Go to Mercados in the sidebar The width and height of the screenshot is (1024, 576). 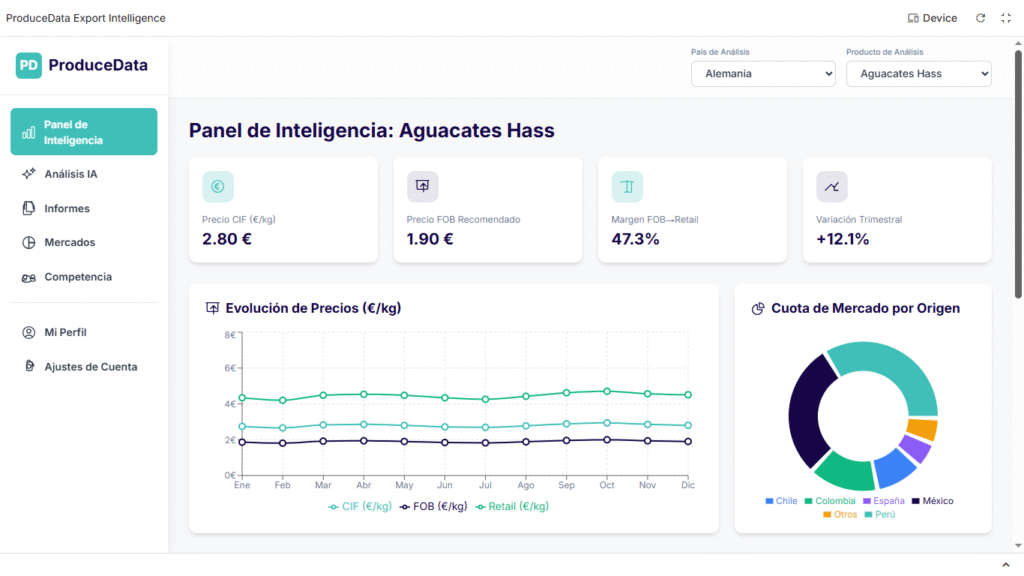[69, 242]
